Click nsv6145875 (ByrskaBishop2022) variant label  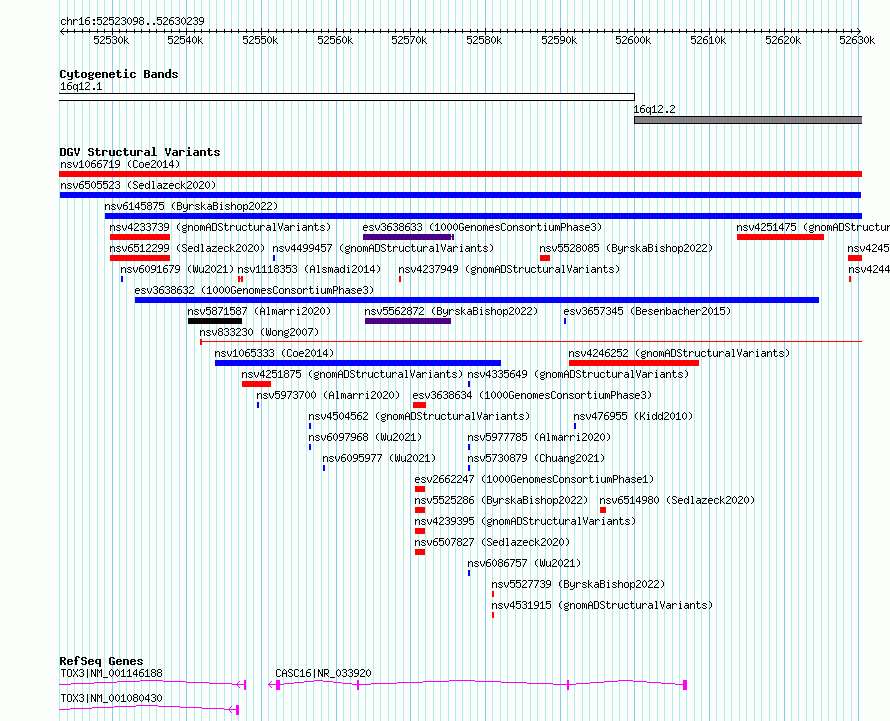click(x=191, y=206)
